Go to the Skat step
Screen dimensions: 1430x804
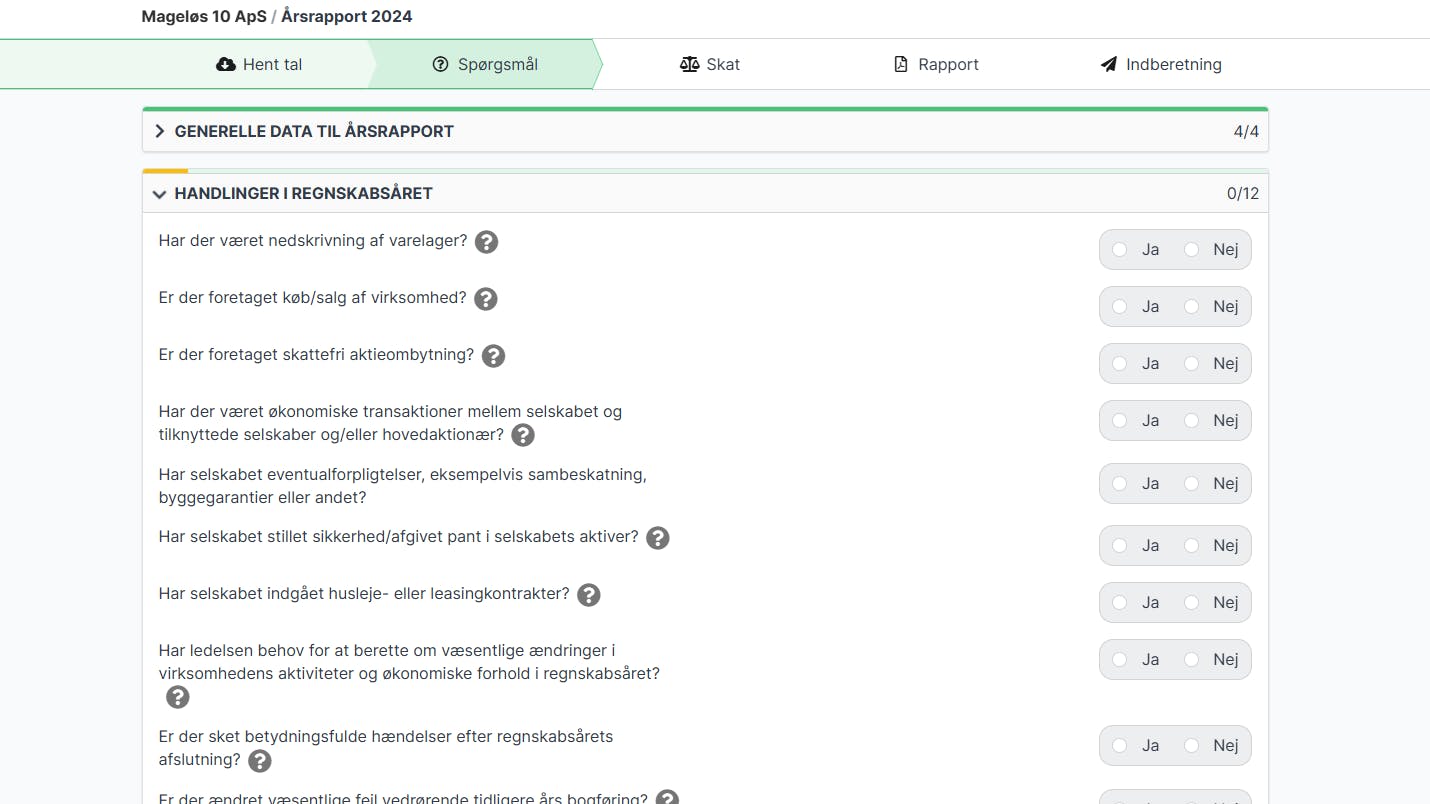point(710,64)
